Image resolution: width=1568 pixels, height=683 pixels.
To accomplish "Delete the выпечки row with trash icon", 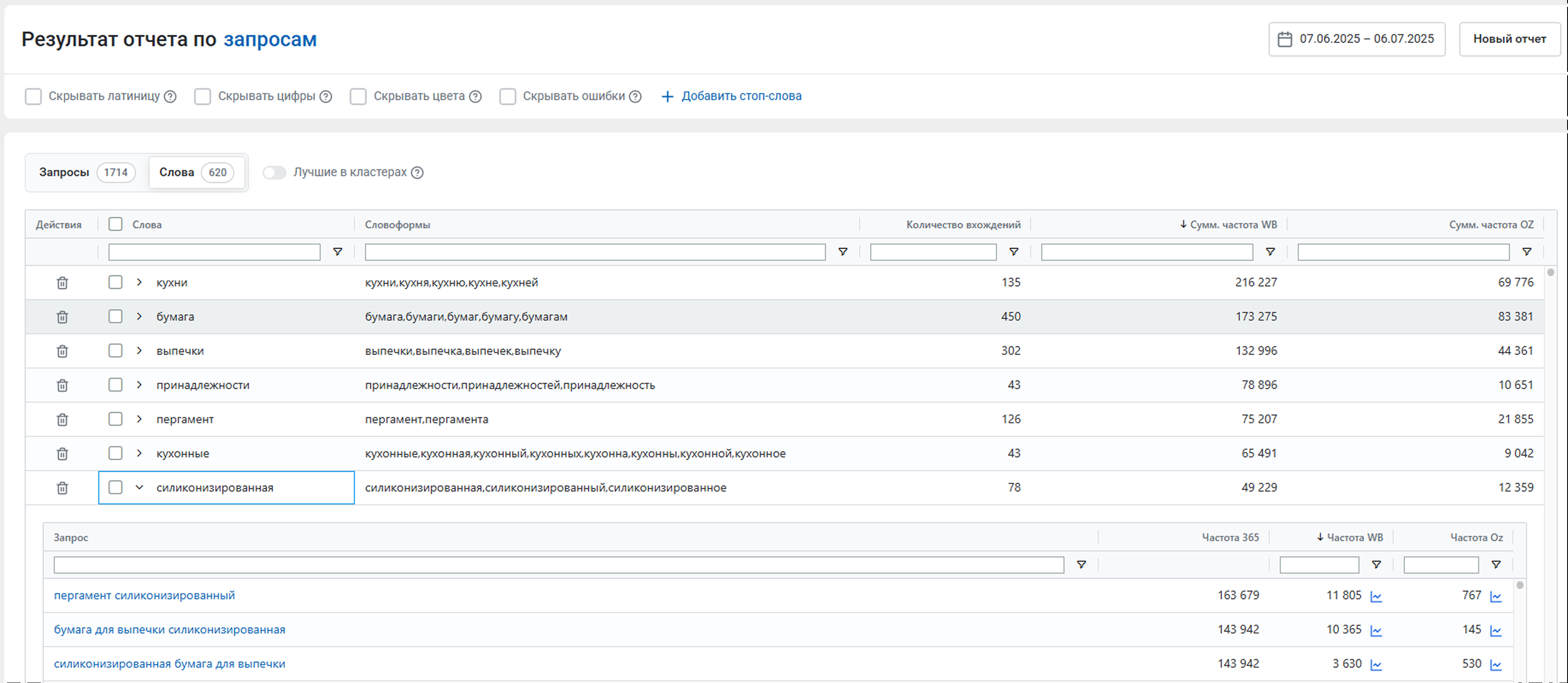I will click(x=62, y=350).
